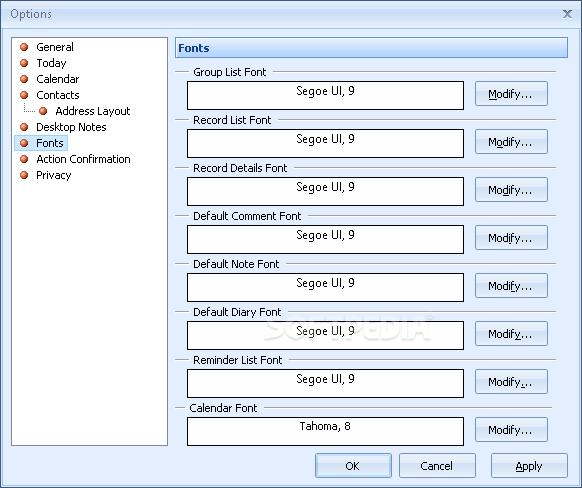
Task: Click the Record List Font preview box
Action: click(325, 143)
